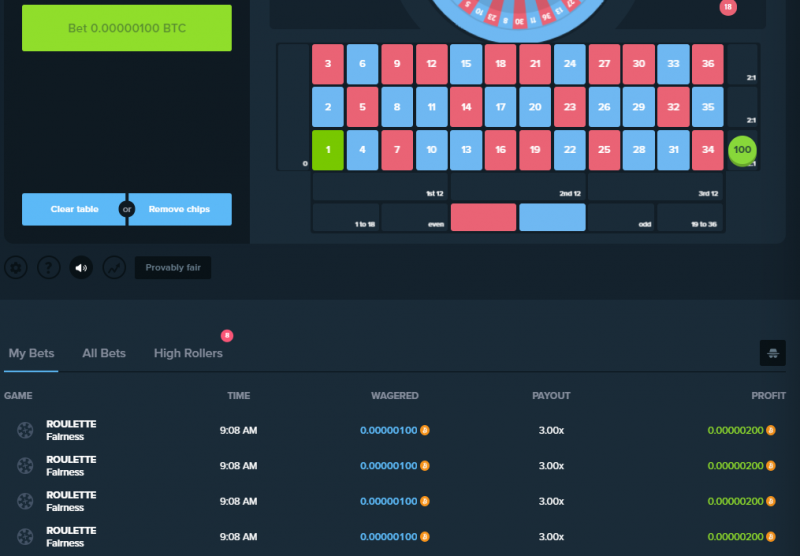Bet on the 1st 12 dozen
Viewport: 800px width, 556px height.
pos(380,187)
